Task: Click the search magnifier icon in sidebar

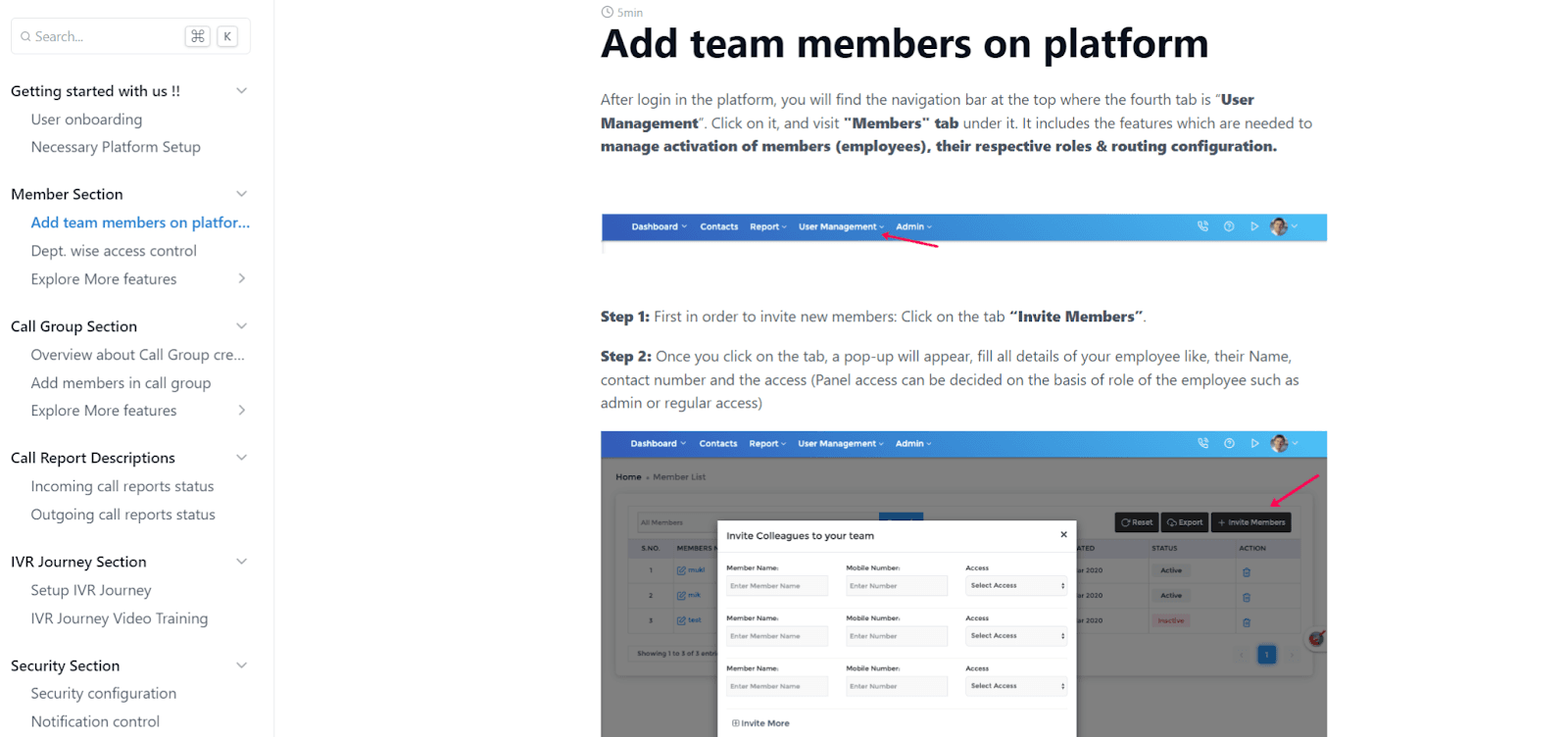Action: click(x=25, y=37)
